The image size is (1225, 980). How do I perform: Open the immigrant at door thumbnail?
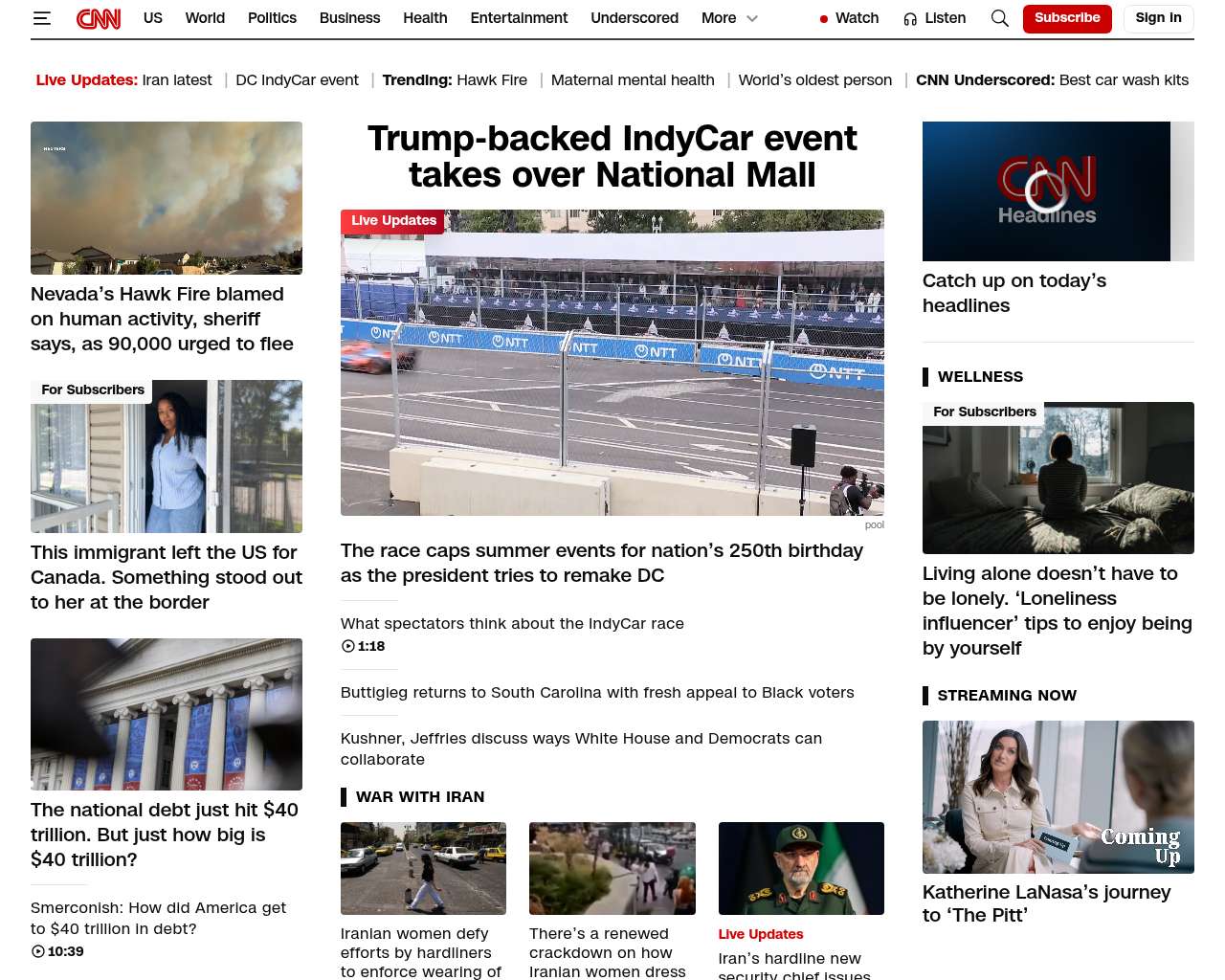pyautogui.click(x=167, y=457)
